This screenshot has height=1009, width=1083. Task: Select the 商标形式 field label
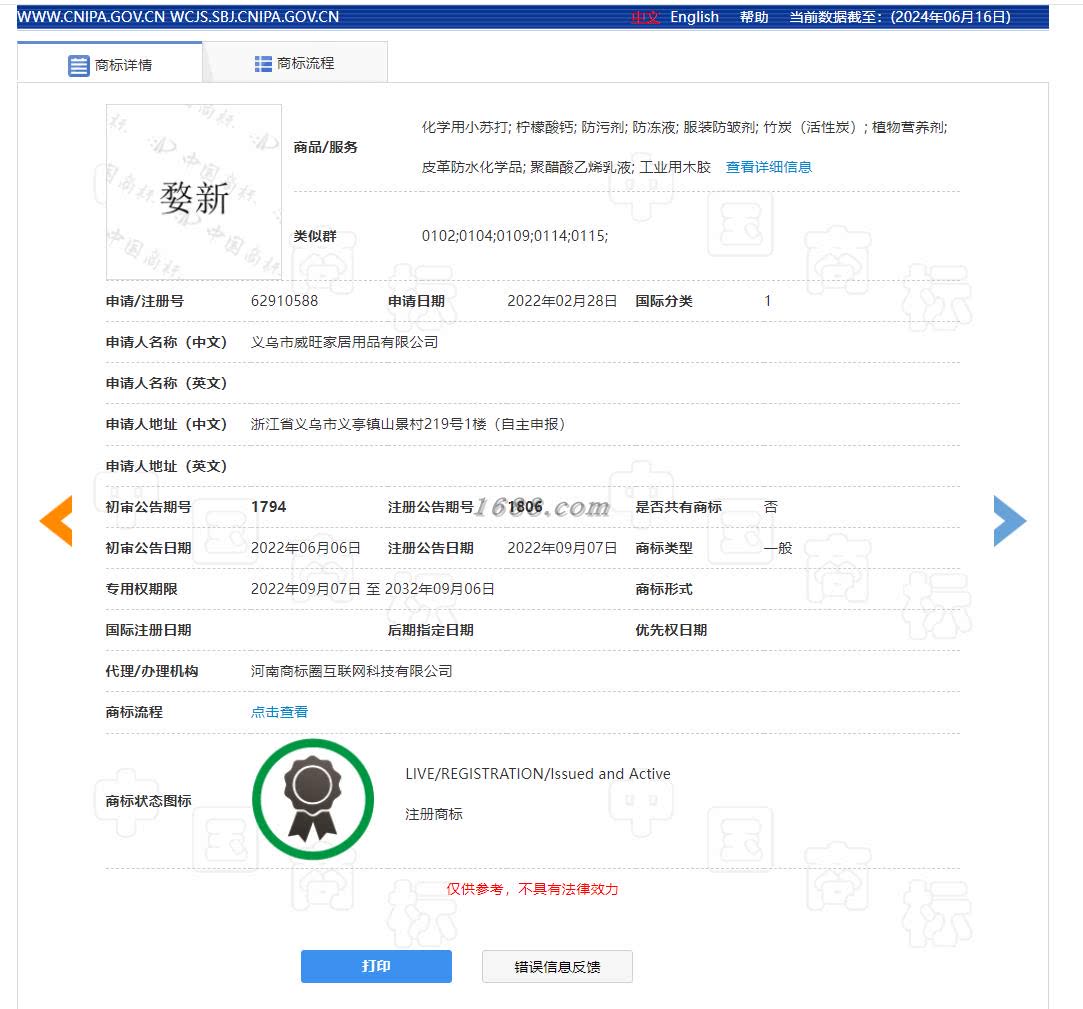click(664, 589)
